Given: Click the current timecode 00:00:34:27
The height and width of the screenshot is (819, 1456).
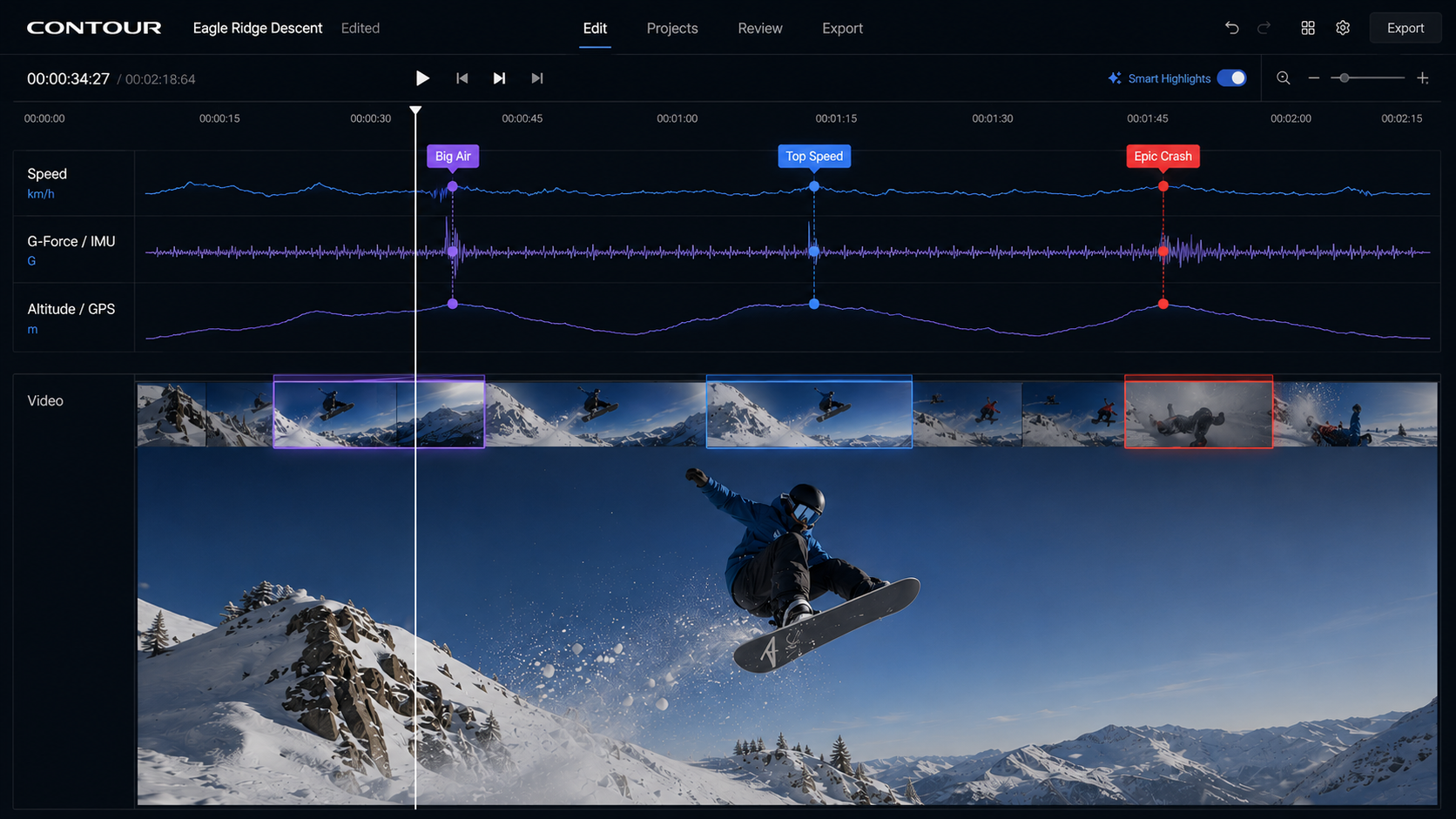Looking at the screenshot, I should (x=68, y=79).
